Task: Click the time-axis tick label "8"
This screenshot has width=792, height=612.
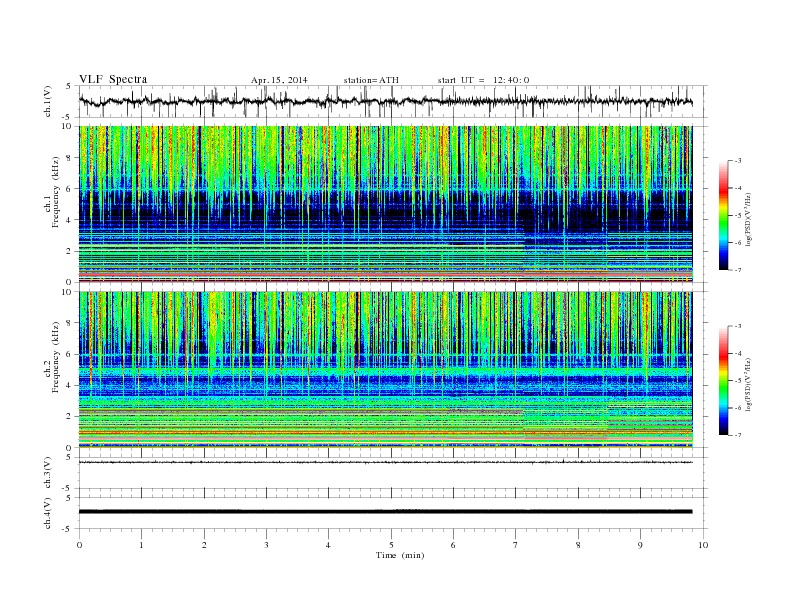Action: (x=578, y=545)
